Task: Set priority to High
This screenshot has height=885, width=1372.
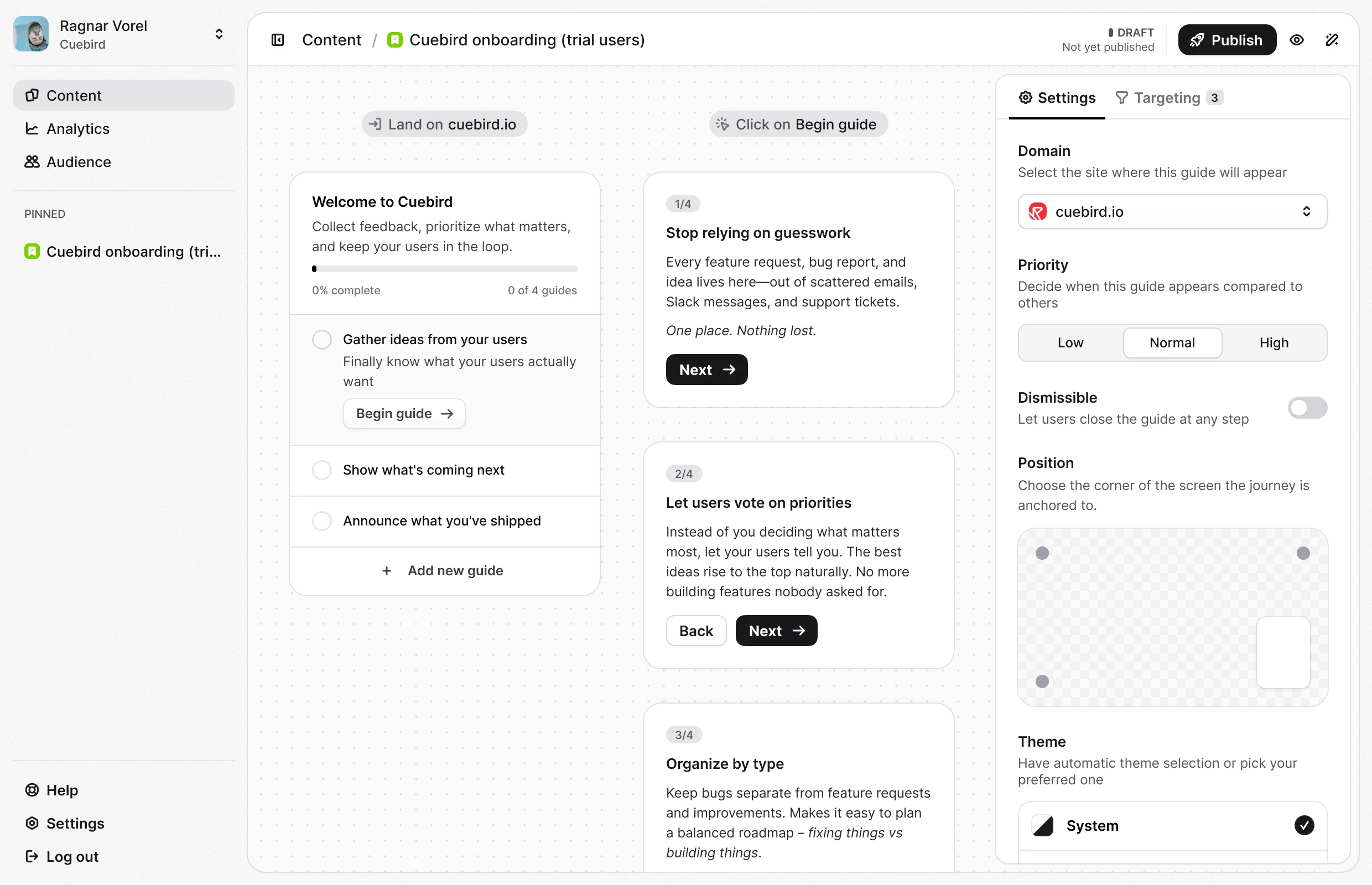Action: (1274, 343)
